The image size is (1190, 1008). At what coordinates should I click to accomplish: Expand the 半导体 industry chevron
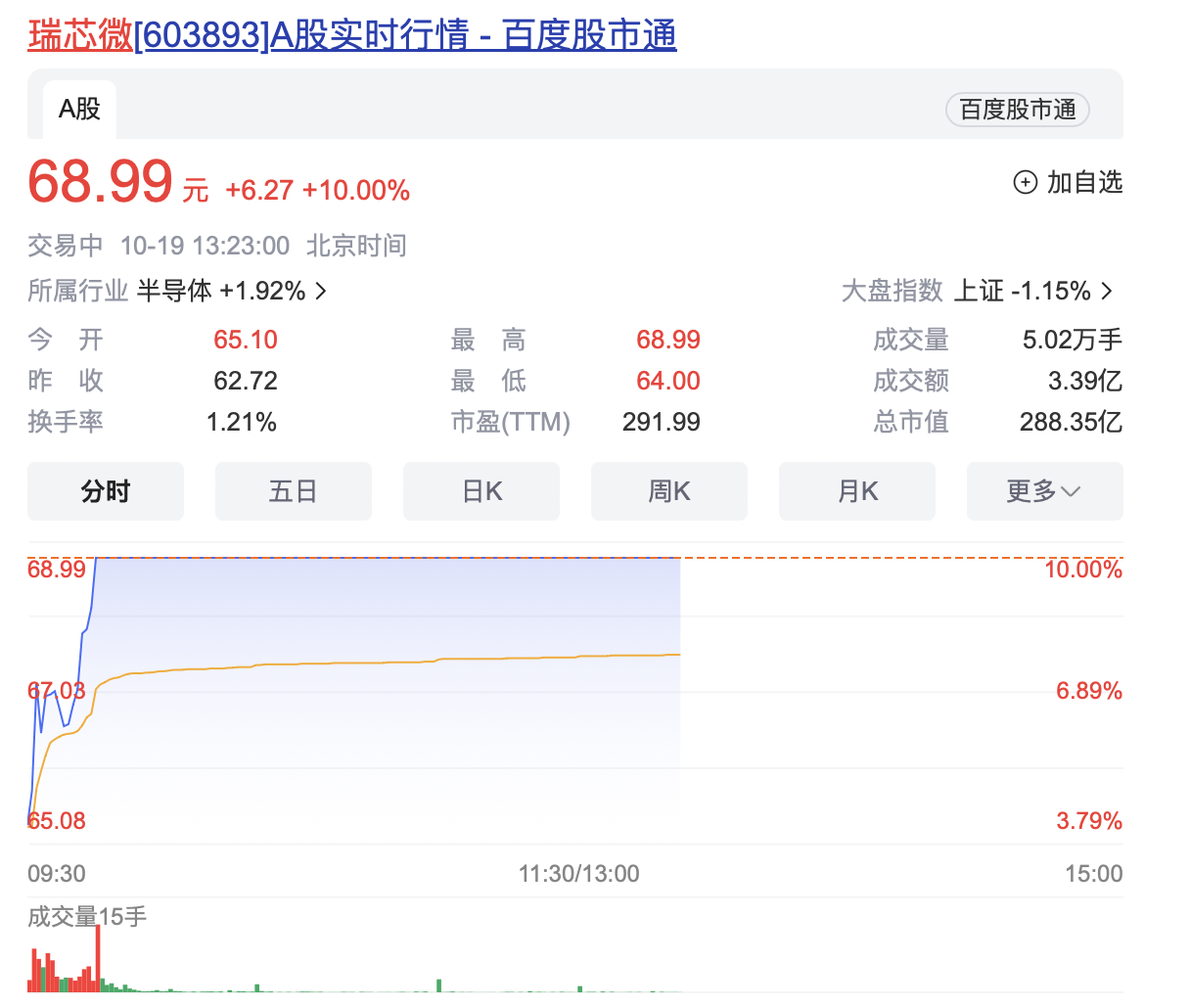pyautogui.click(x=321, y=292)
